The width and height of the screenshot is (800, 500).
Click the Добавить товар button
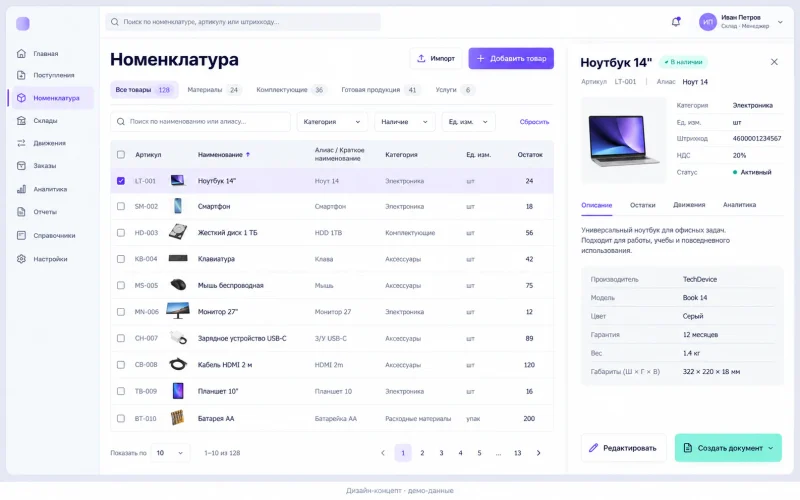tap(511, 58)
